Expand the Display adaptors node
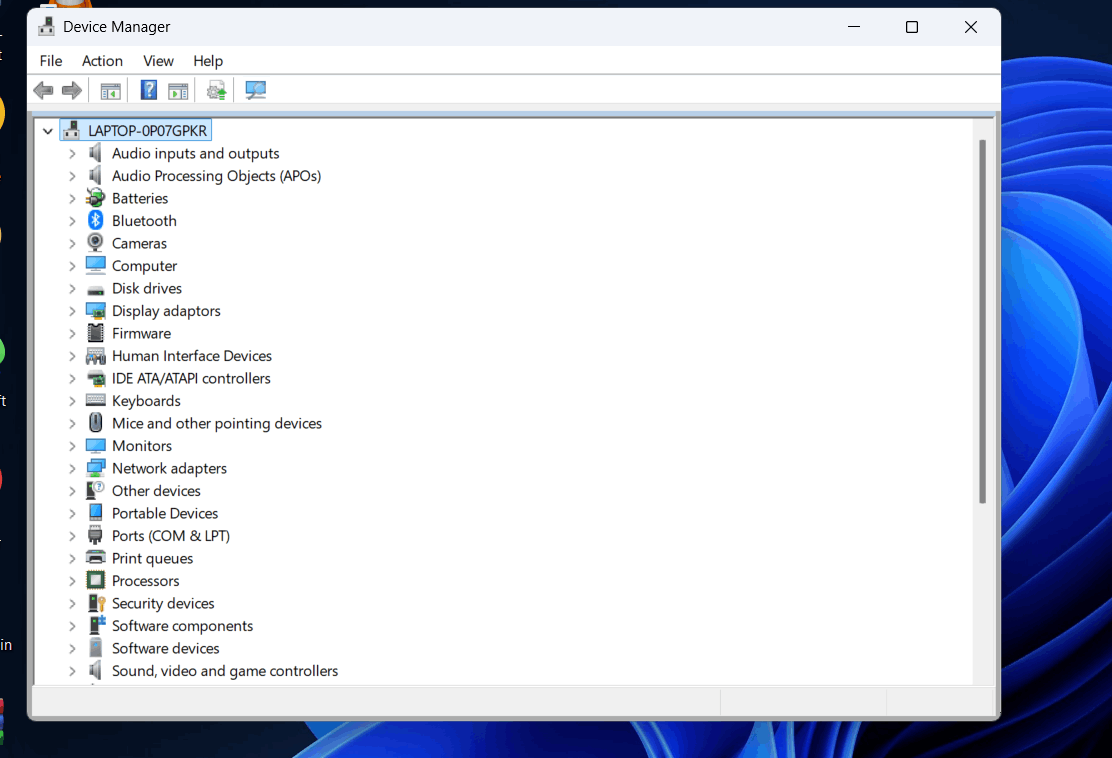1112x758 pixels. click(72, 311)
